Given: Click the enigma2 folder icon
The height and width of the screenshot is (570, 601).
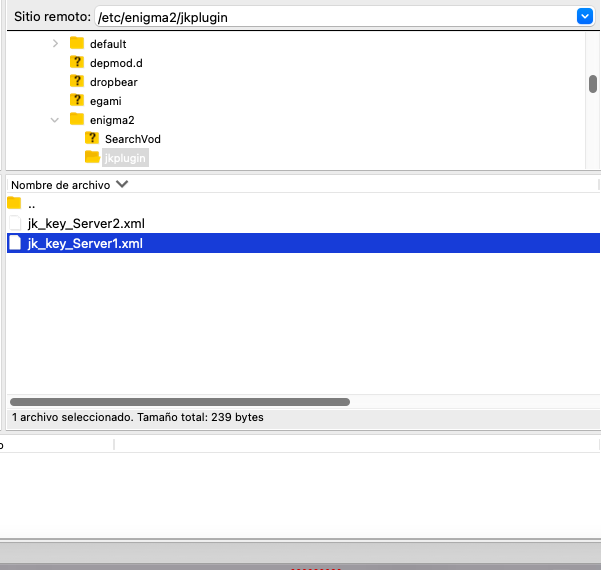Looking at the screenshot, I should click(x=77, y=120).
